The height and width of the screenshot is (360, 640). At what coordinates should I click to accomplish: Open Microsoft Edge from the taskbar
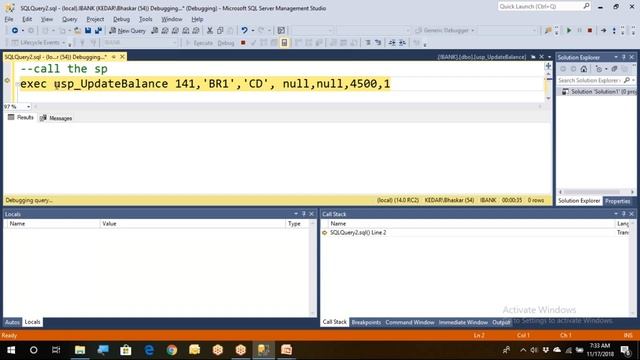click(x=149, y=350)
